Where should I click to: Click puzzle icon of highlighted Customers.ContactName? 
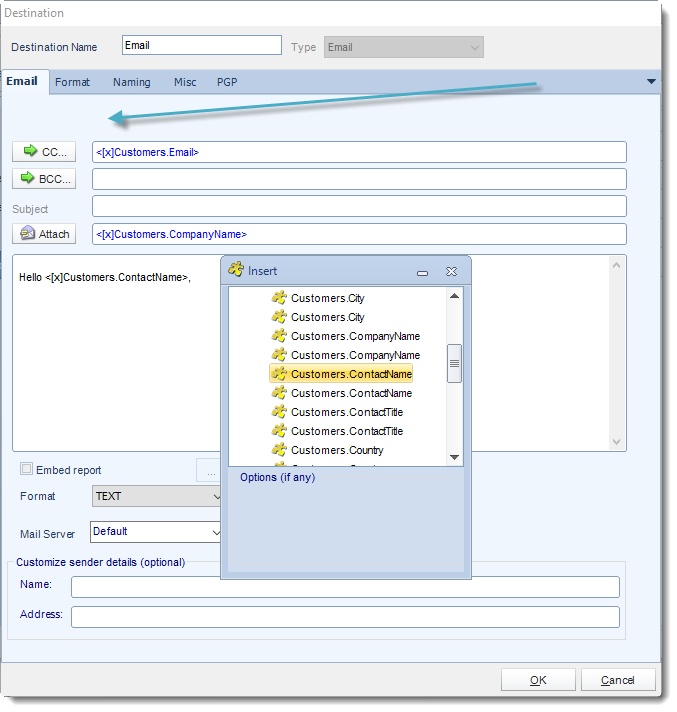point(279,374)
